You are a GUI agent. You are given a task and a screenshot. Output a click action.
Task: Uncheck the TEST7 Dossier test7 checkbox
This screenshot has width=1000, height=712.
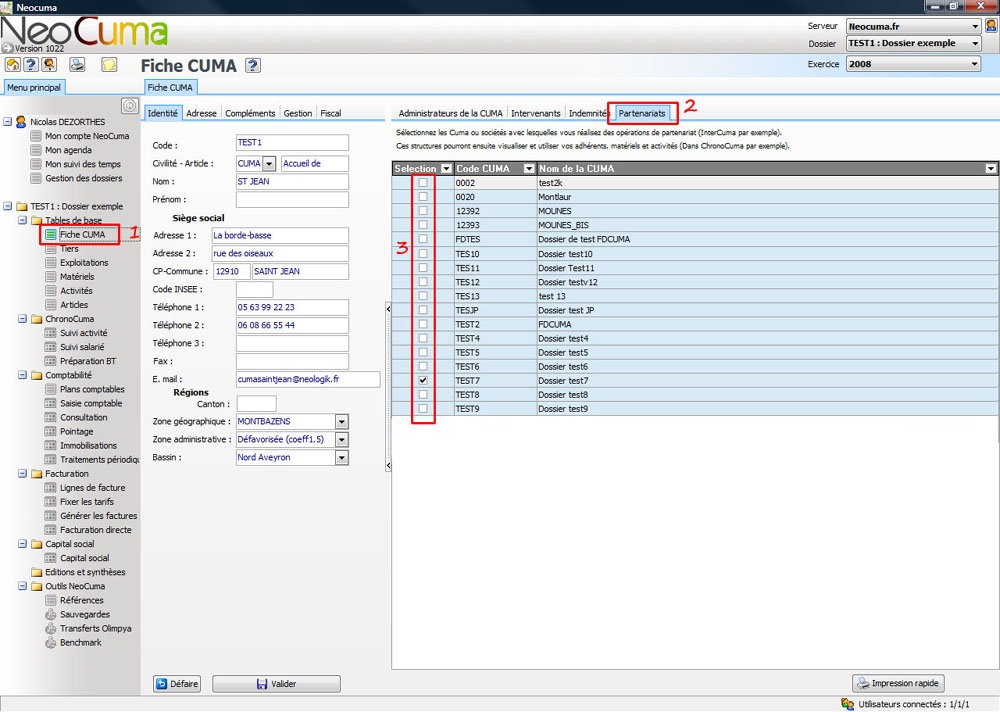click(x=423, y=380)
